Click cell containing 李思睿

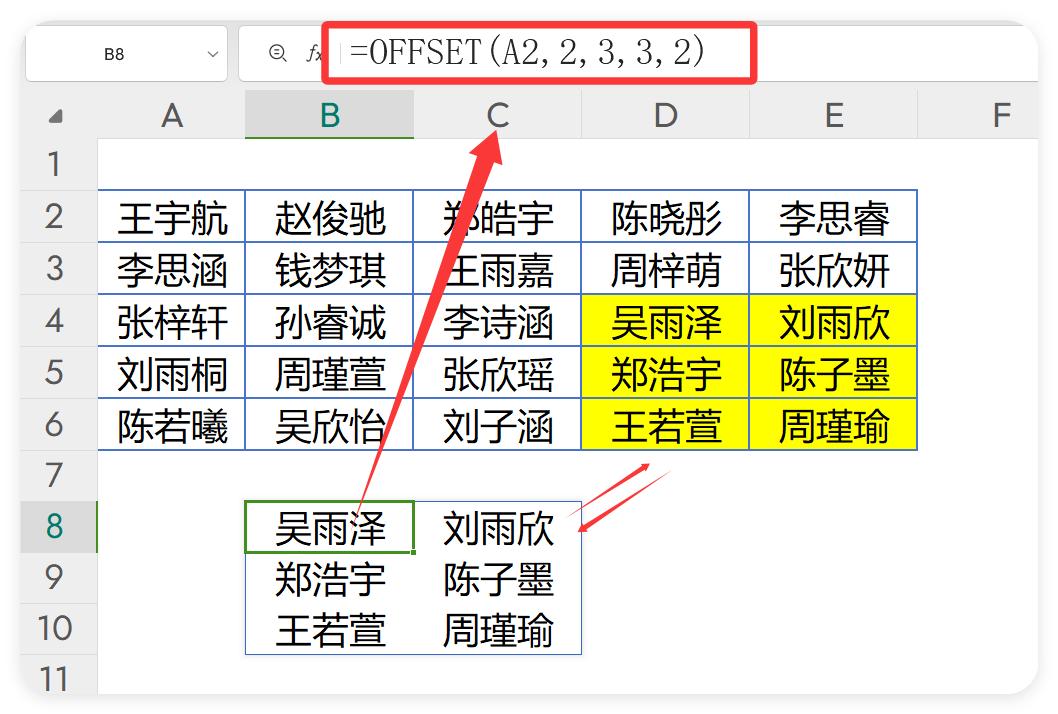[833, 217]
